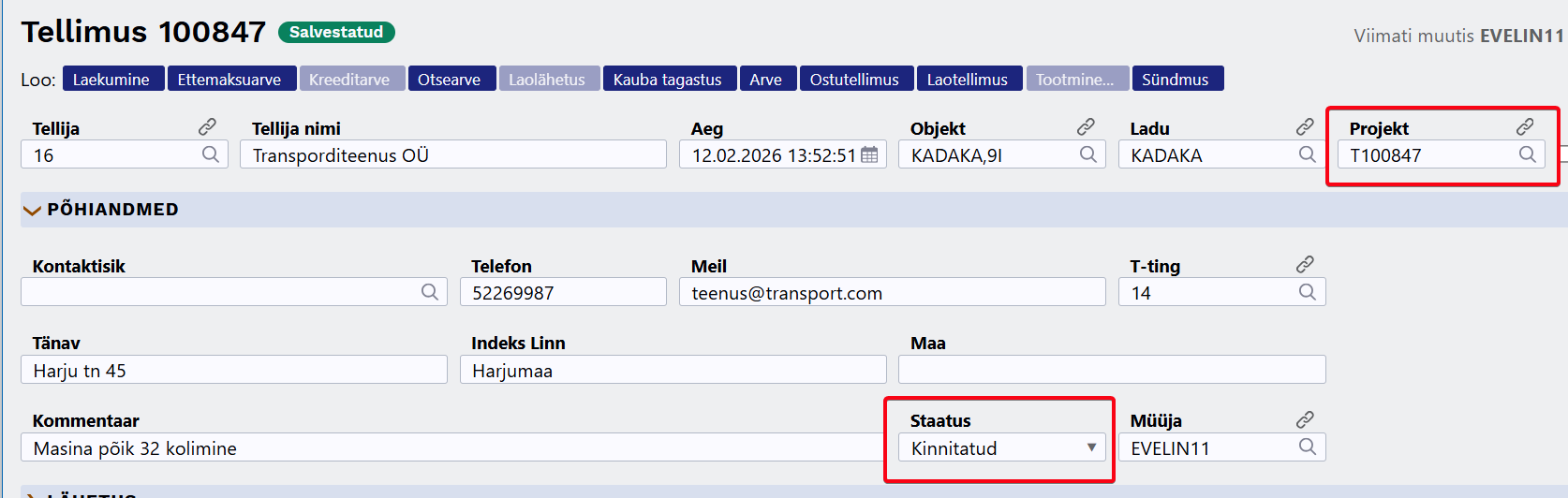Click the search icon in Tellija field
Screen dimensions: 1568x498
[x=211, y=154]
